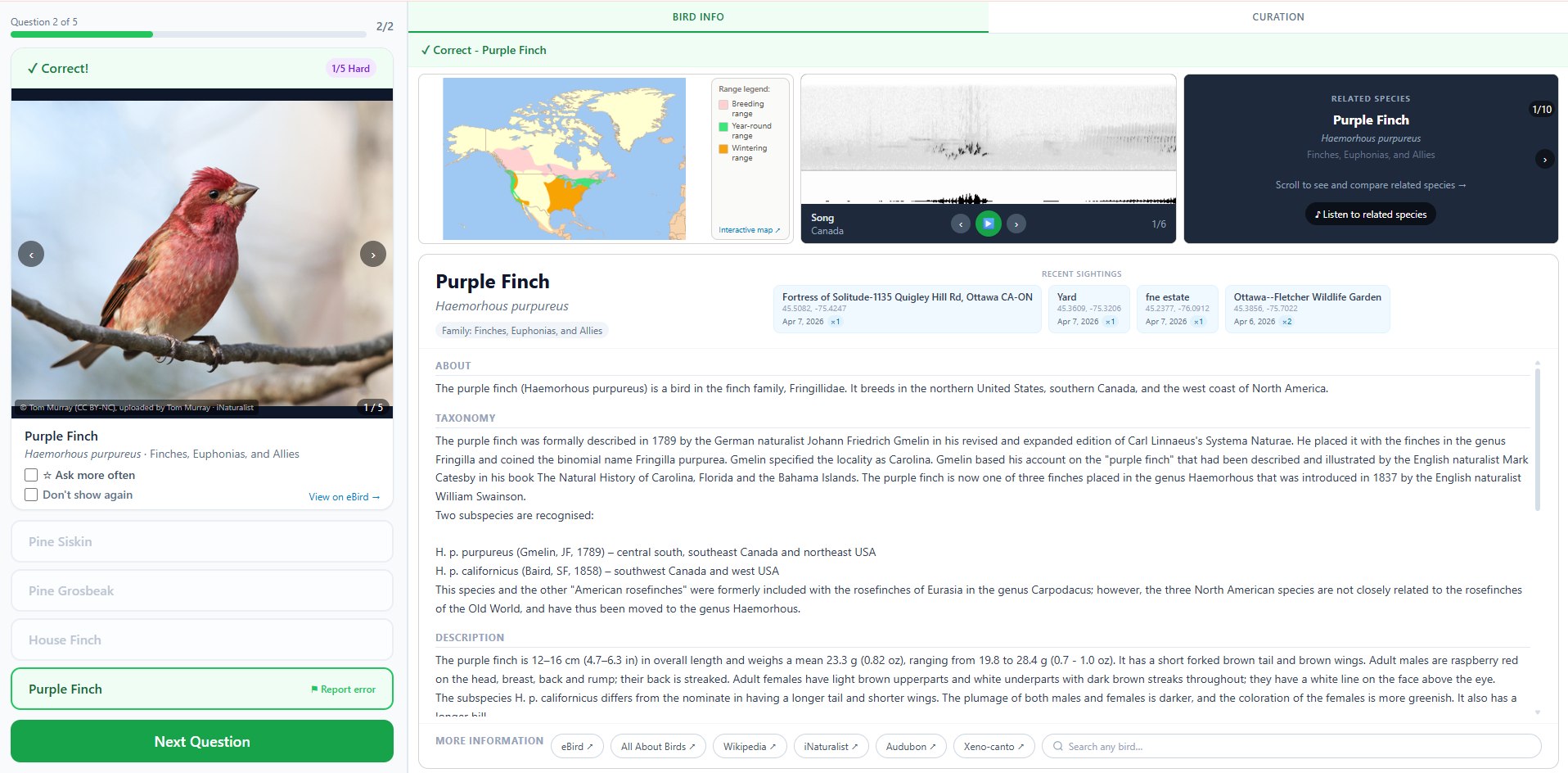Open the Wikipedia external link
This screenshot has width=1568, height=773.
pos(750,747)
